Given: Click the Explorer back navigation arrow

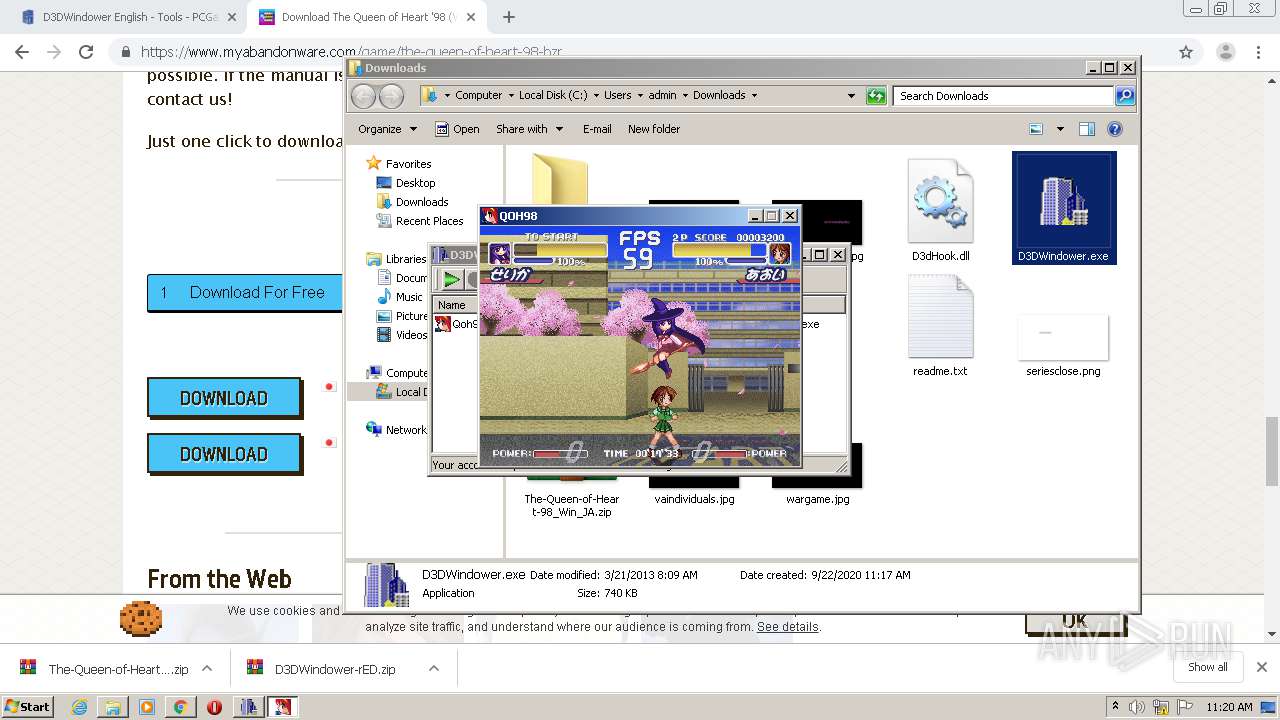Looking at the screenshot, I should (364, 96).
